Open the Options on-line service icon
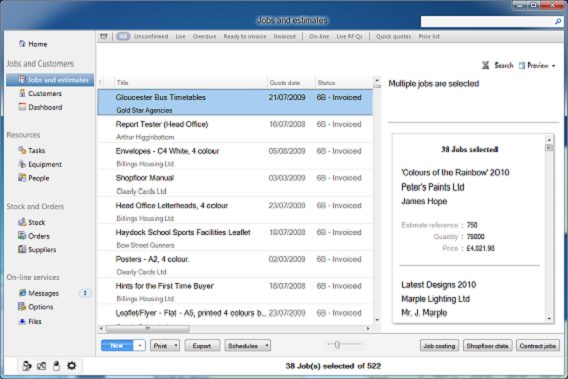 pyautogui.click(x=22, y=307)
